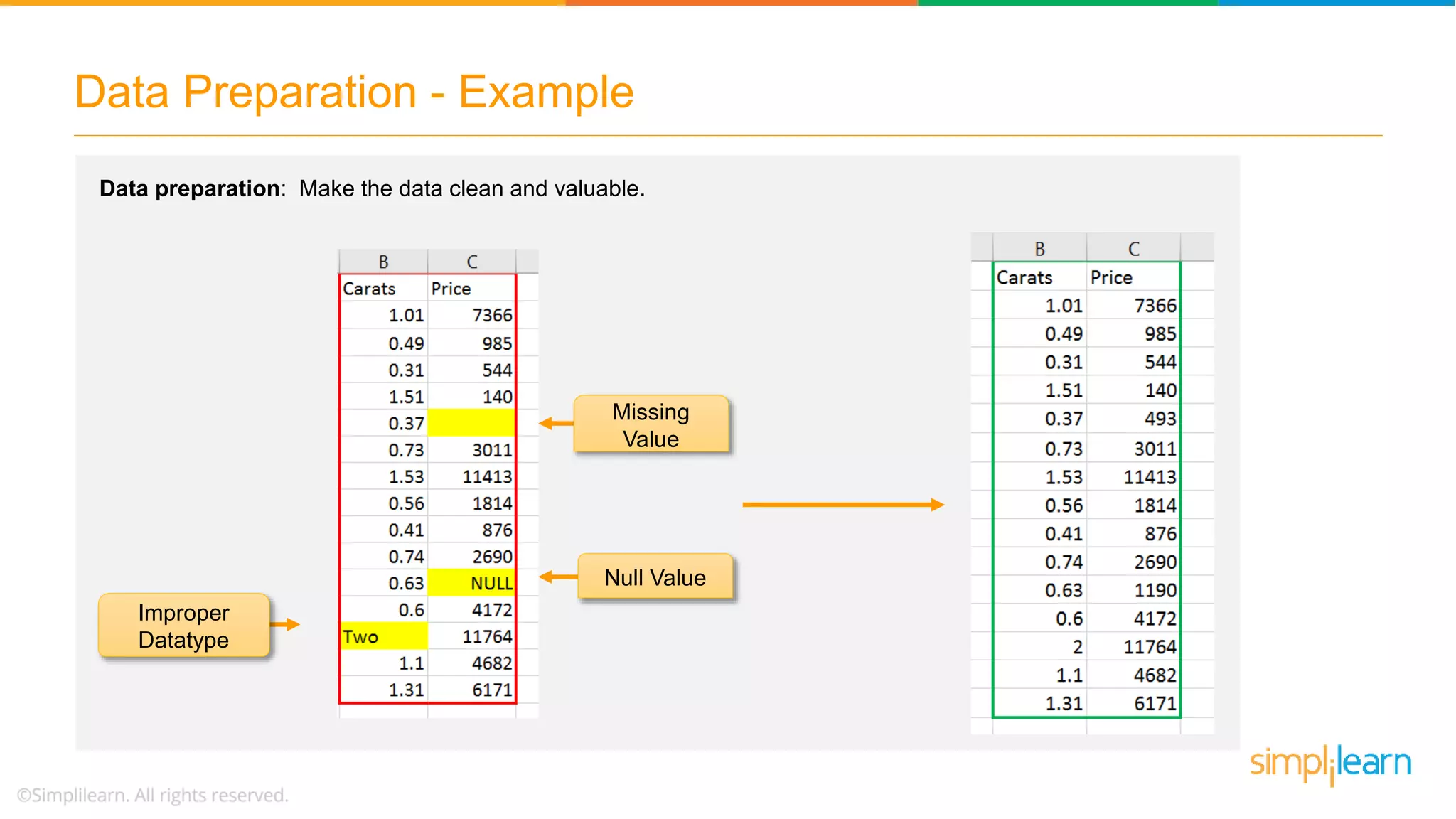Select '1.1' in the red-bordered table
The width and height of the screenshot is (1456, 819).
384,663
